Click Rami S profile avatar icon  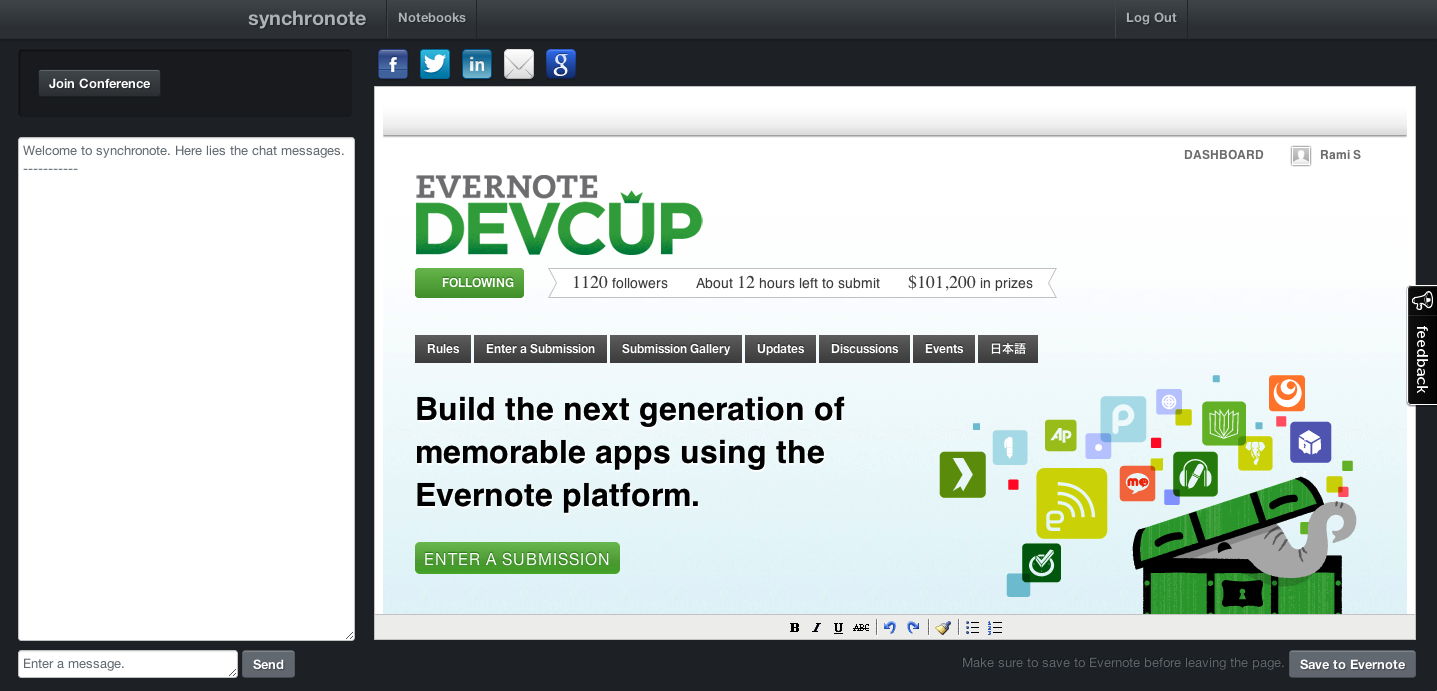coord(1301,156)
